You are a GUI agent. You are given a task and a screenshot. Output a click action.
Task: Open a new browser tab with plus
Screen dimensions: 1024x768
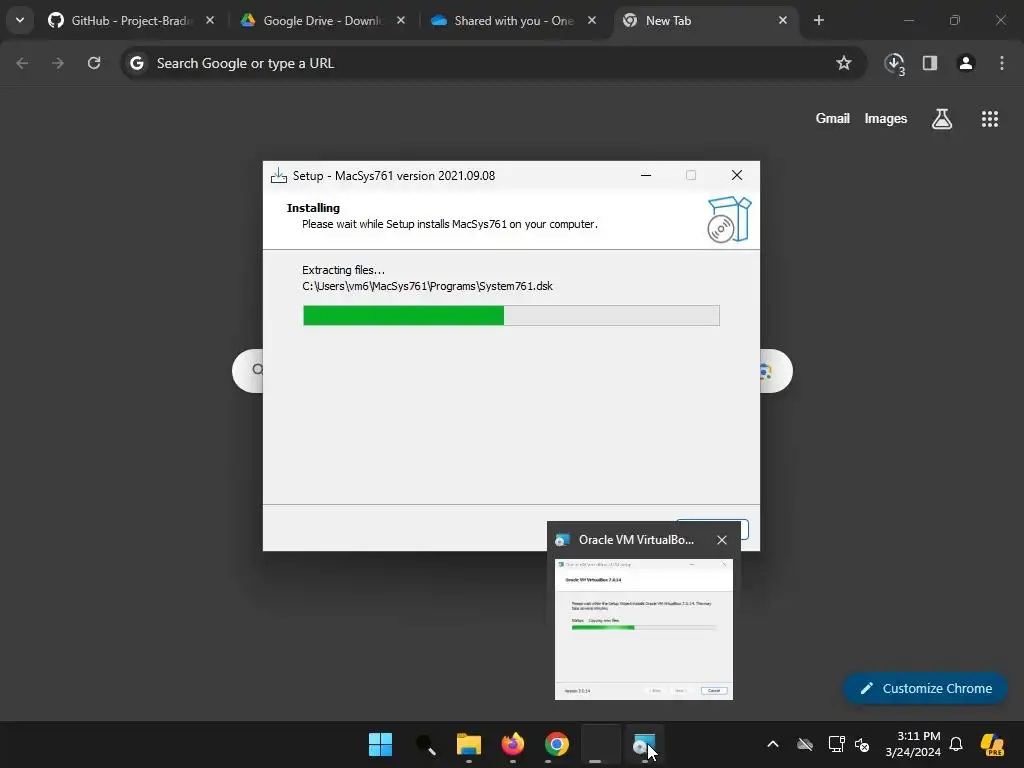tap(818, 20)
